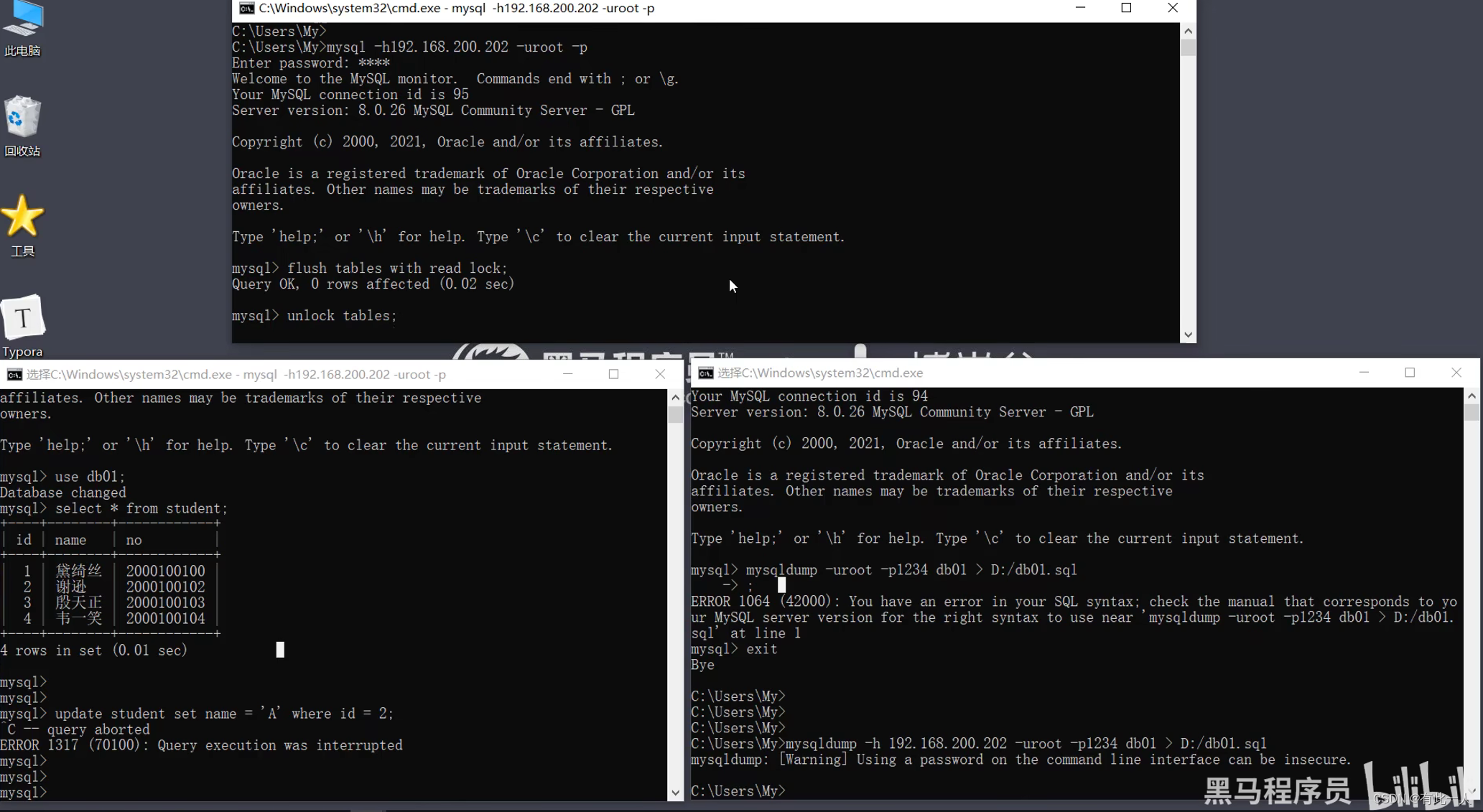The image size is (1483, 812).
Task: Click scrollbar thumb in bottom-left cmd window
Action: click(x=675, y=414)
